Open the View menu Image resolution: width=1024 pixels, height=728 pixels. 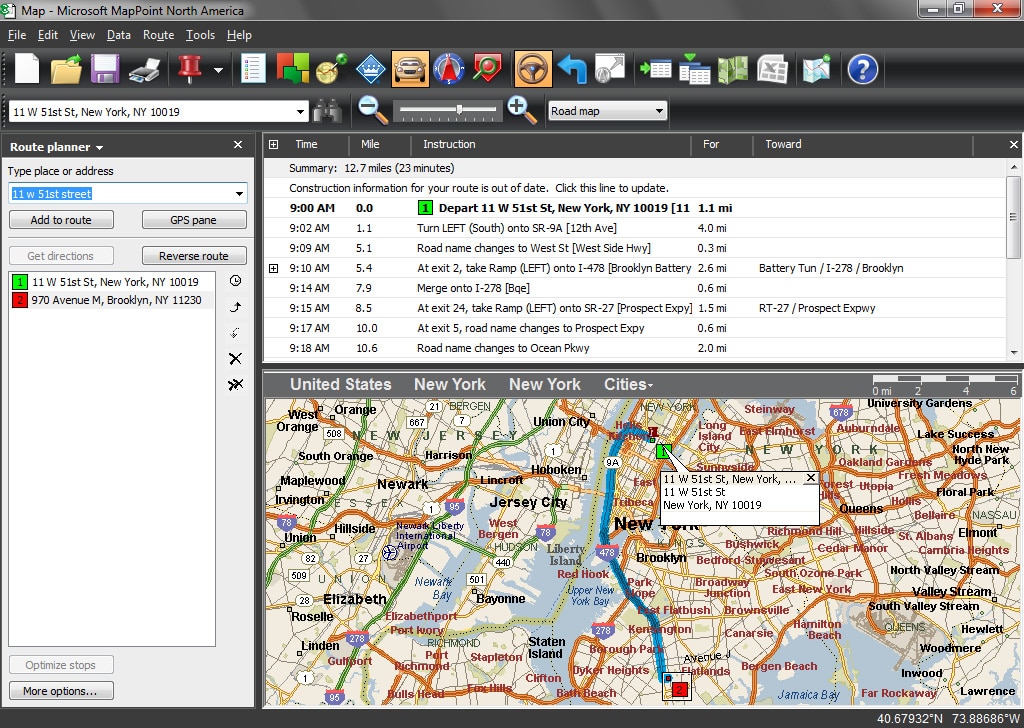(82, 35)
